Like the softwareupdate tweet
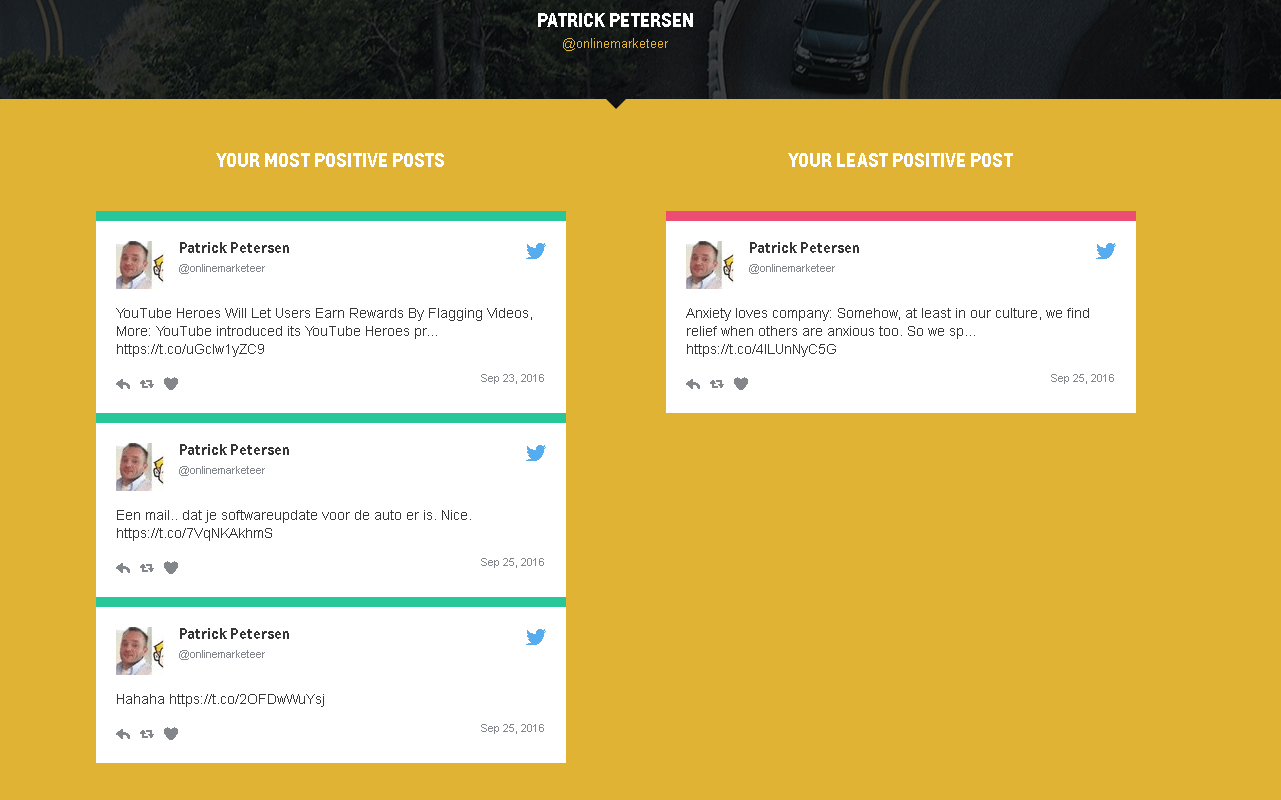The image size is (1281, 800). point(171,568)
